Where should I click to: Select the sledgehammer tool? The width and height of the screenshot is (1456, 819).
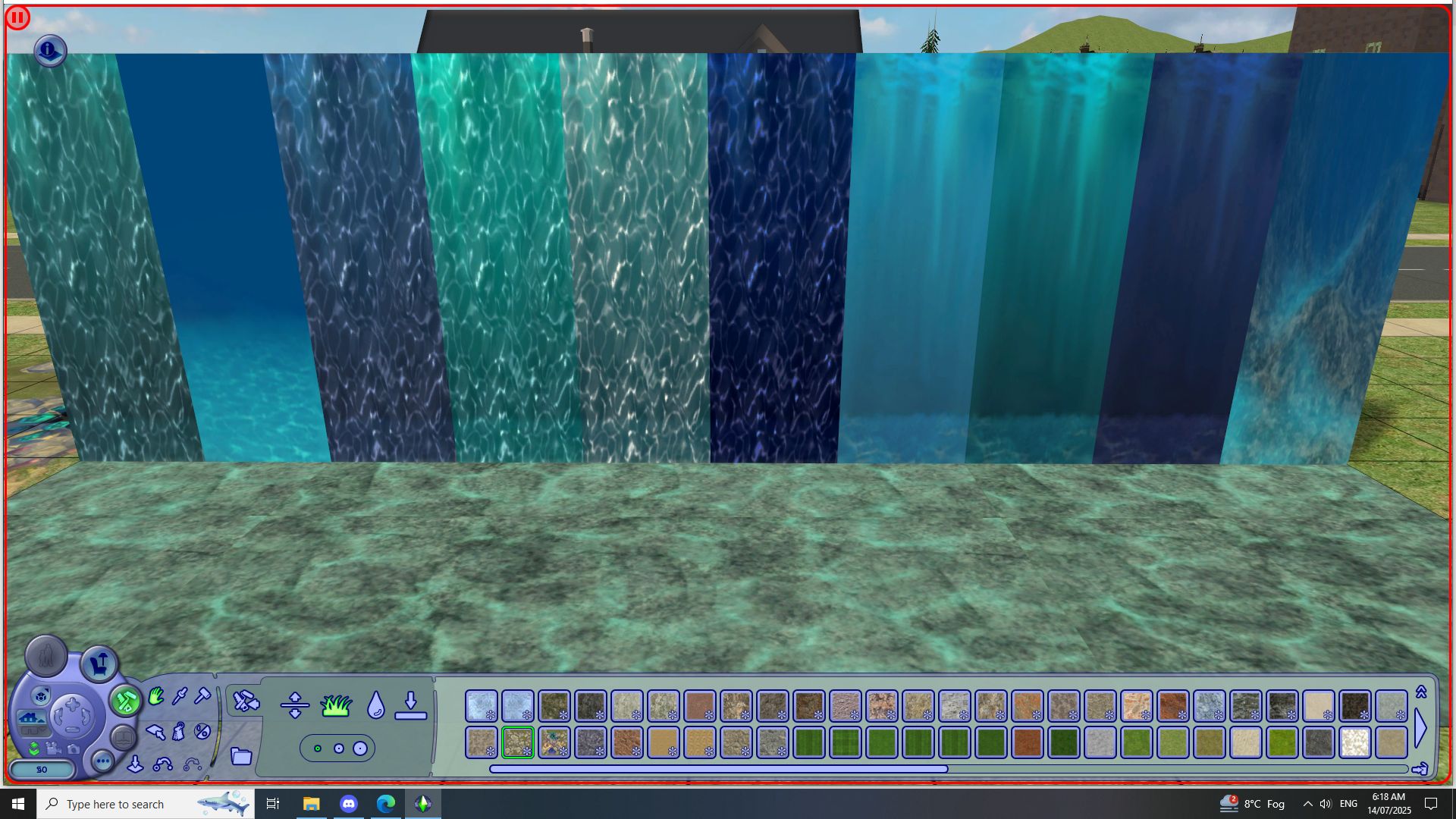click(x=202, y=695)
